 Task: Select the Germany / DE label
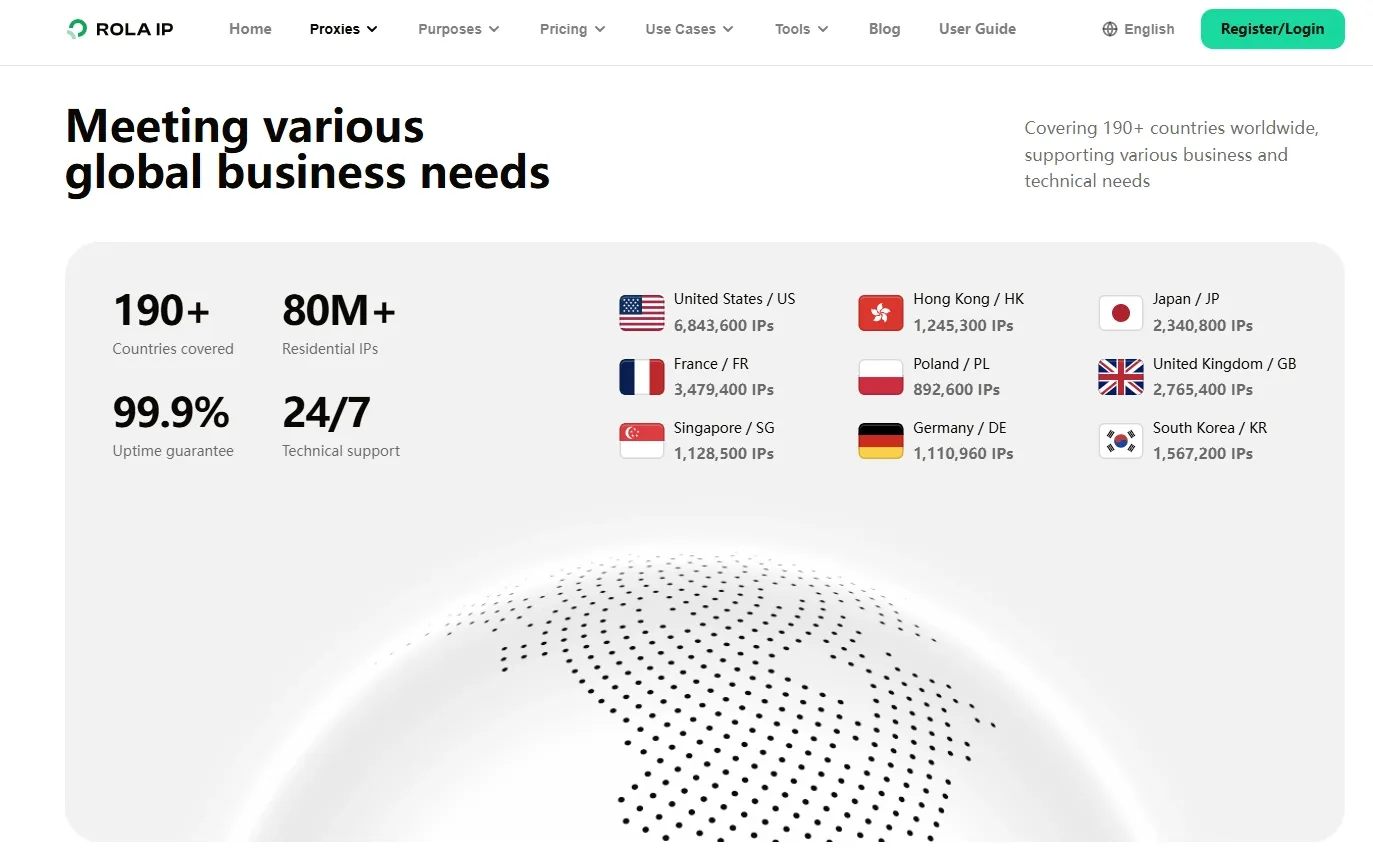point(960,428)
